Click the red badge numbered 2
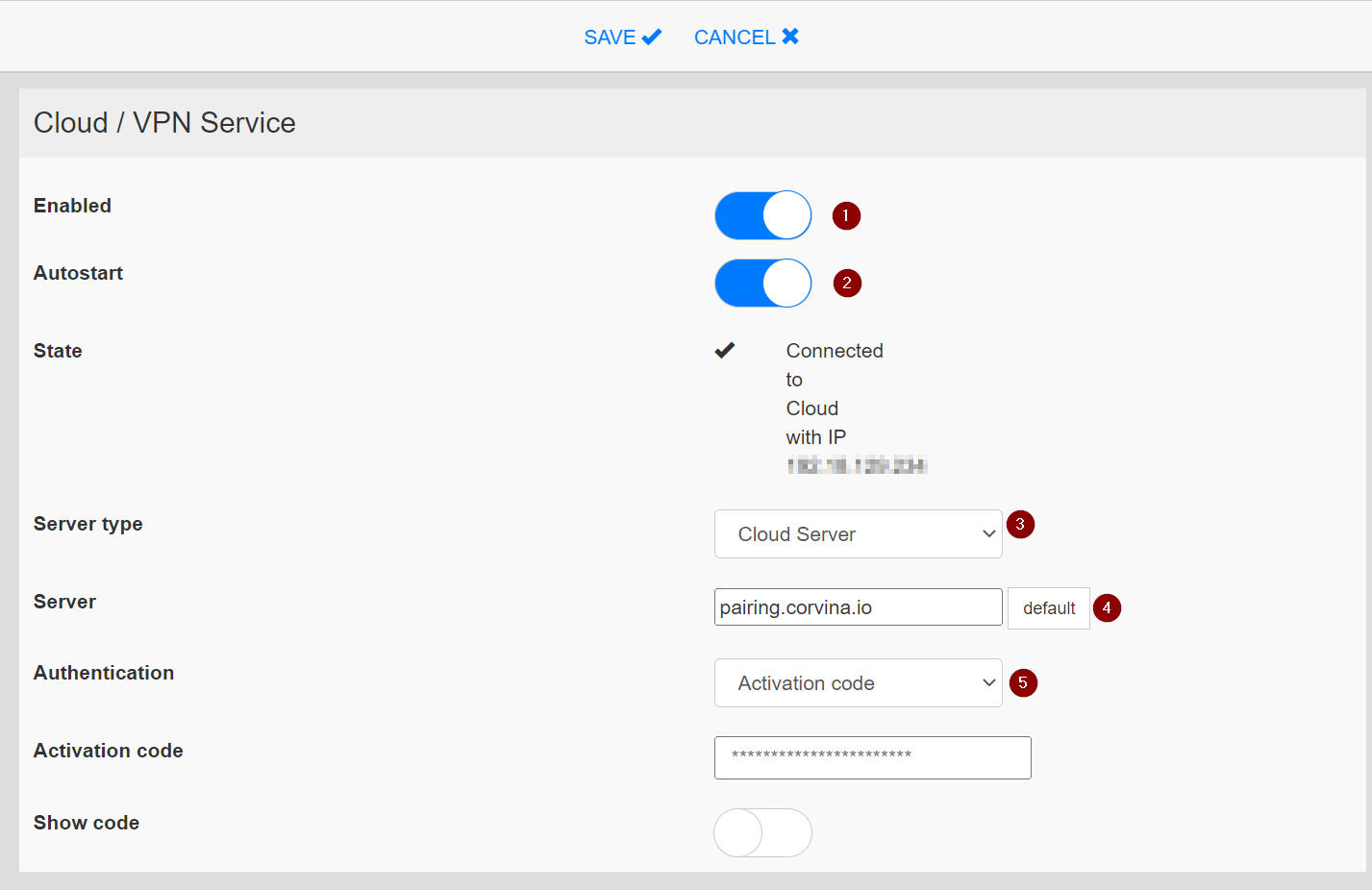This screenshot has width=1372, height=890. click(x=846, y=283)
